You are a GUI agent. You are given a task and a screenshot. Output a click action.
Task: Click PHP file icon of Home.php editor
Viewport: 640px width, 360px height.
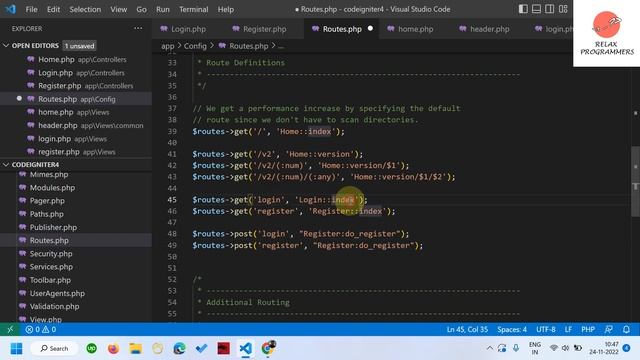(31, 59)
